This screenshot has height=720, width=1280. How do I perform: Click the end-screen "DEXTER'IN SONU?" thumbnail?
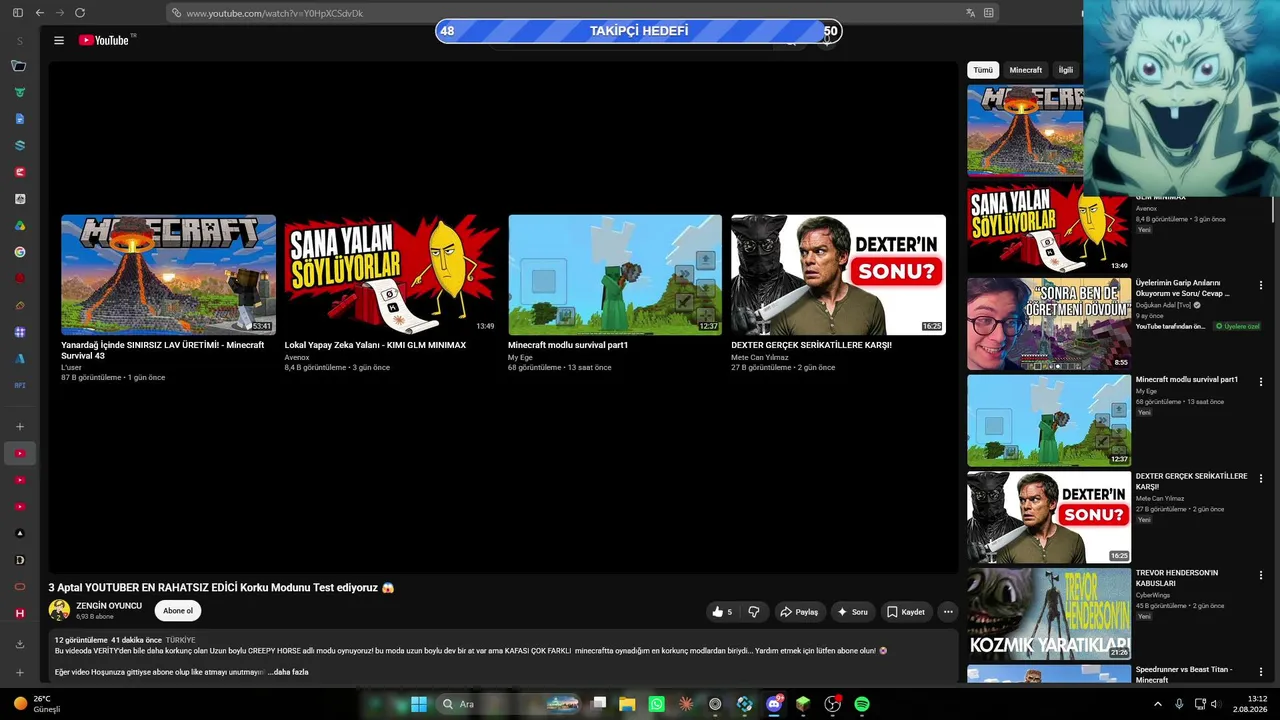point(838,275)
